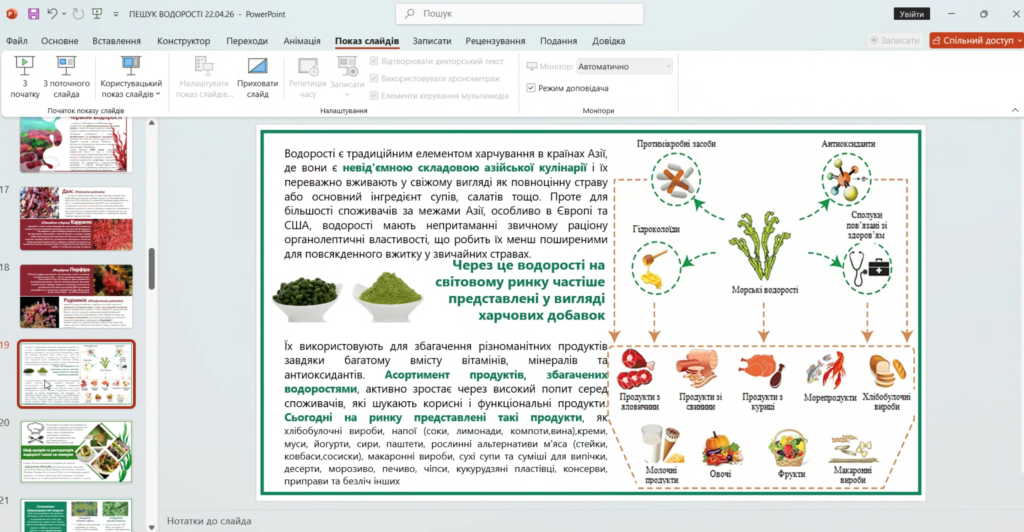The height and width of the screenshot is (532, 1024).
Task: Select slide 20 thumbnail in the panel
Action: coord(76,451)
